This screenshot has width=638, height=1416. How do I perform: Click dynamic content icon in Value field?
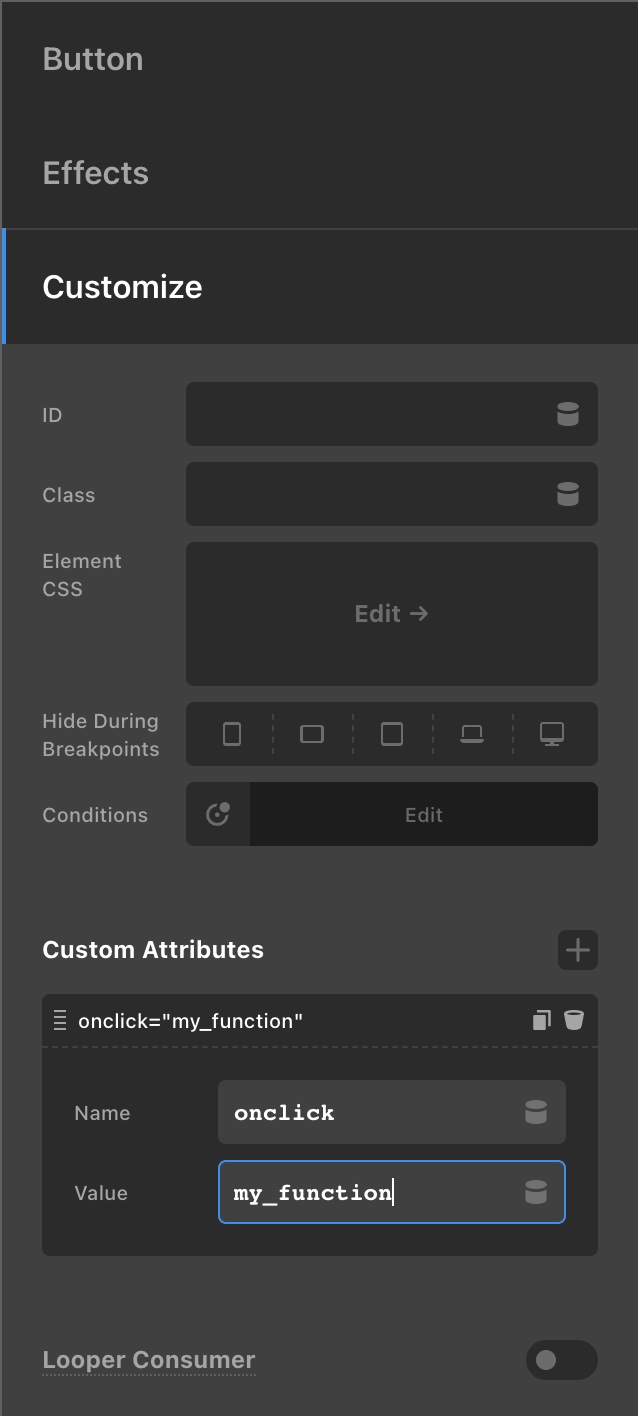[536, 1192]
